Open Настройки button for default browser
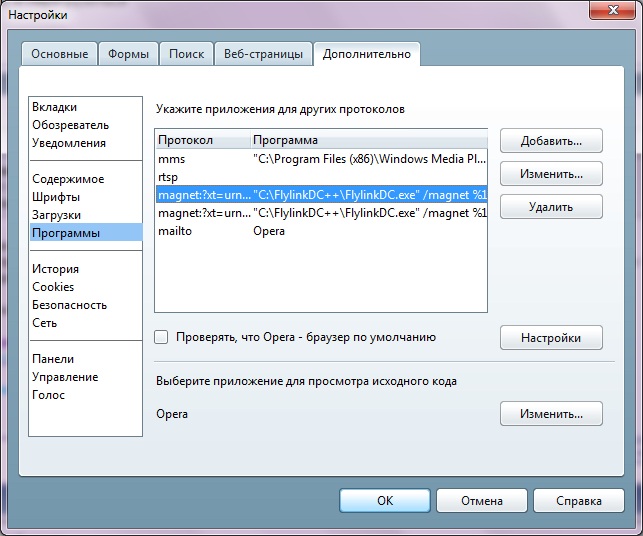The image size is (643, 536). tap(551, 338)
